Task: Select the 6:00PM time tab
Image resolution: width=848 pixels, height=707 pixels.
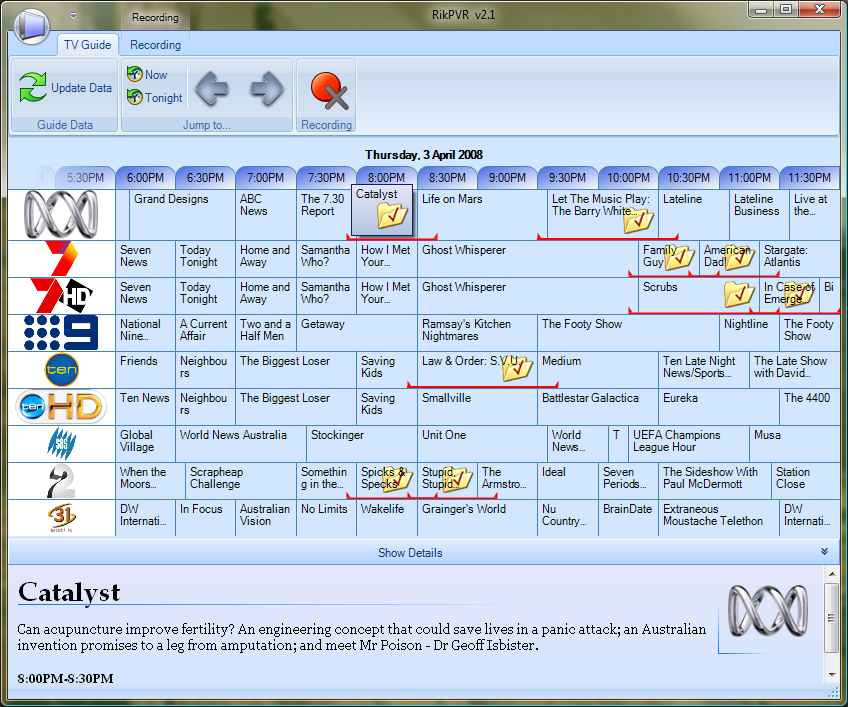Action: click(145, 177)
